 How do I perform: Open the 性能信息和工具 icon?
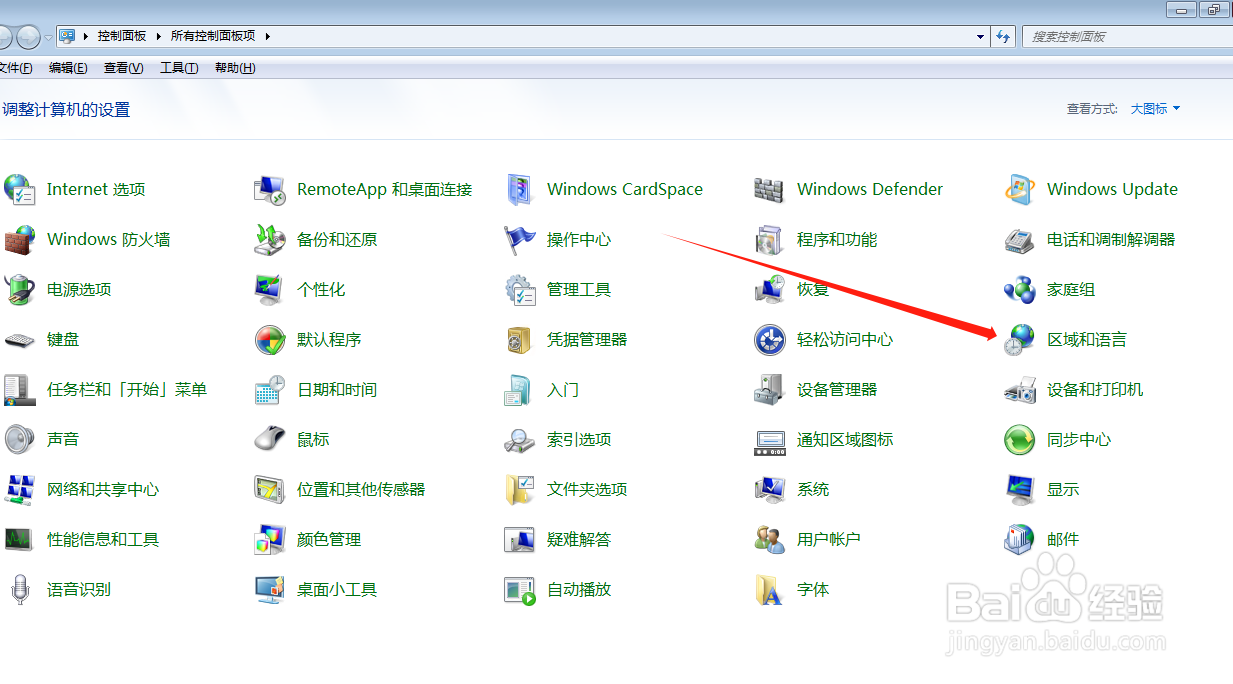[19, 539]
